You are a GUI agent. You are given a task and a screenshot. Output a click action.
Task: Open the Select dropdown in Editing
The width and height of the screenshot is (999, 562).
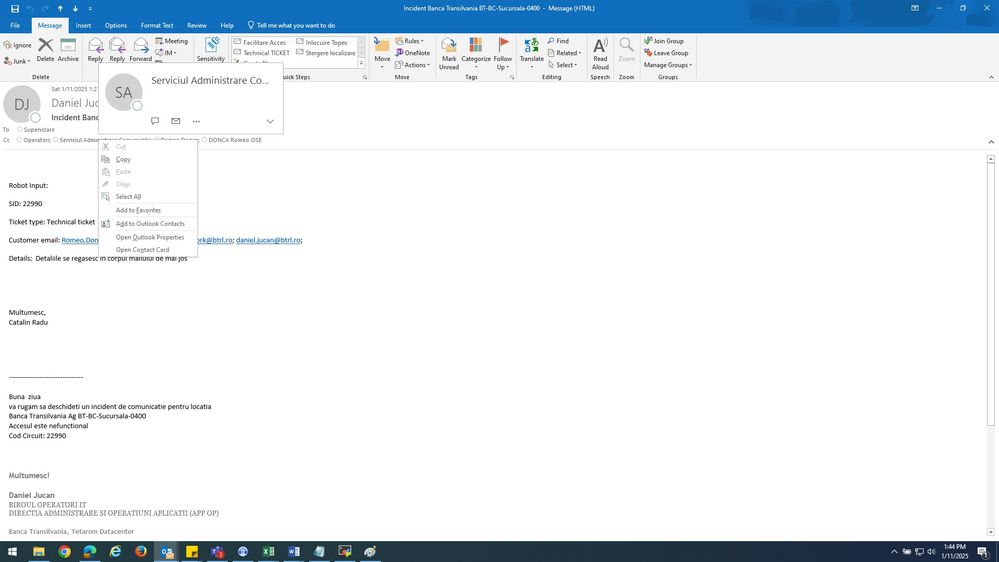tap(563, 65)
